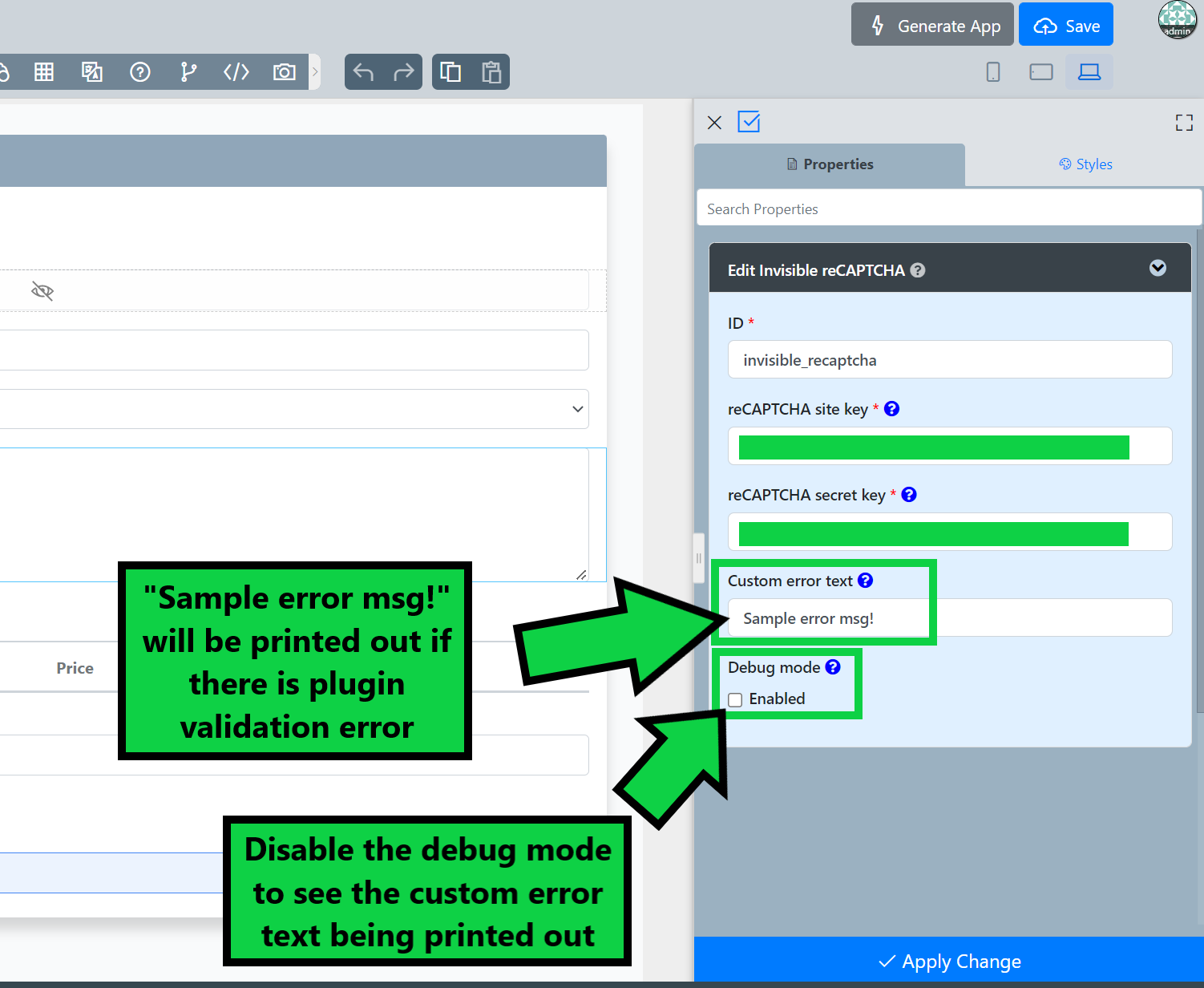Show help for reCAPTCHA secret key
This screenshot has width=1204, height=988.
[909, 495]
